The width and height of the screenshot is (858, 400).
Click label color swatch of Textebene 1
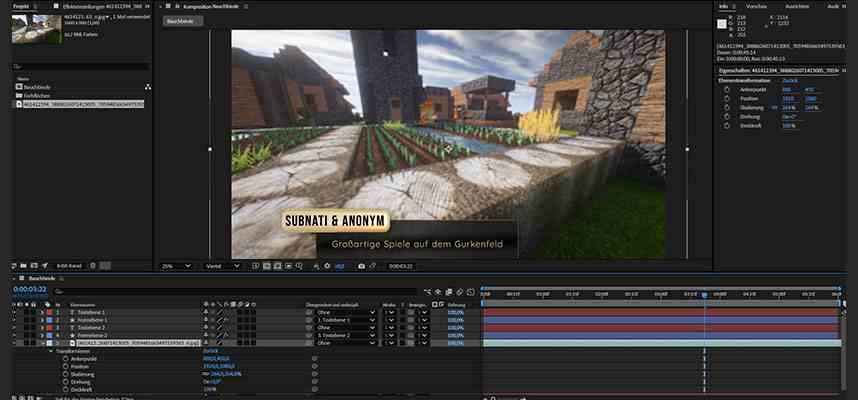[49, 312]
